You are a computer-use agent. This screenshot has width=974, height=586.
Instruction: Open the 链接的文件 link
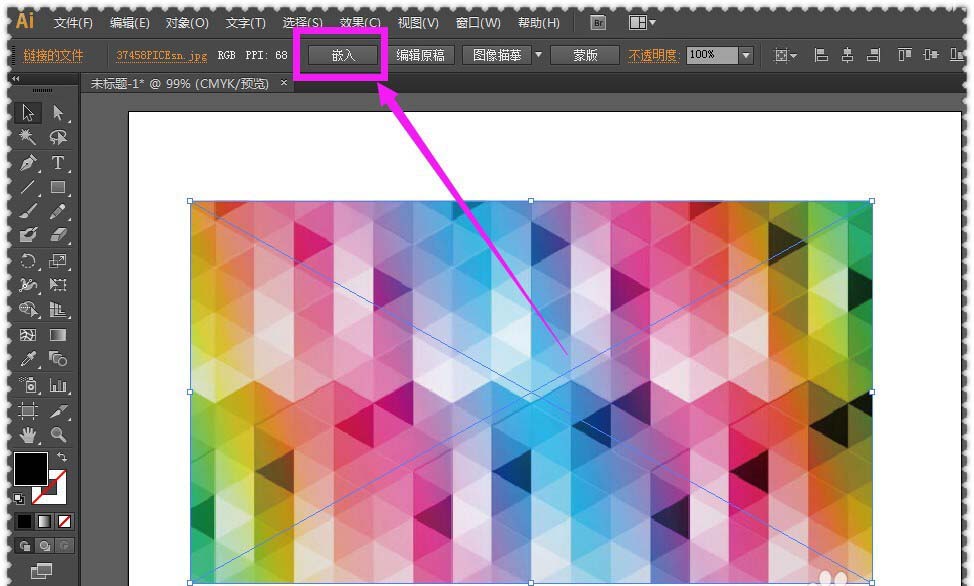pyautogui.click(x=53, y=55)
